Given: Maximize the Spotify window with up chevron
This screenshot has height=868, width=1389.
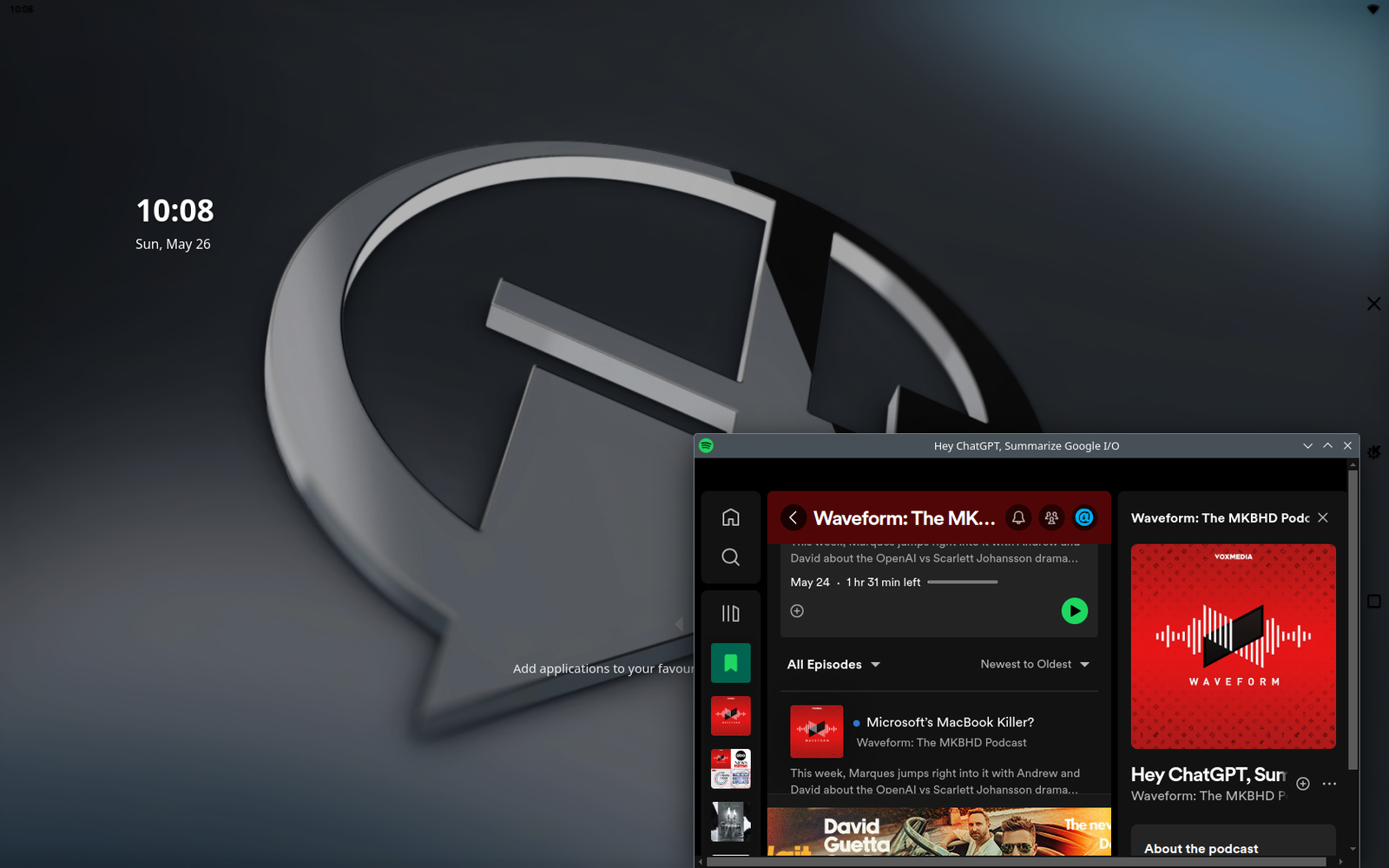Looking at the screenshot, I should [1327, 445].
